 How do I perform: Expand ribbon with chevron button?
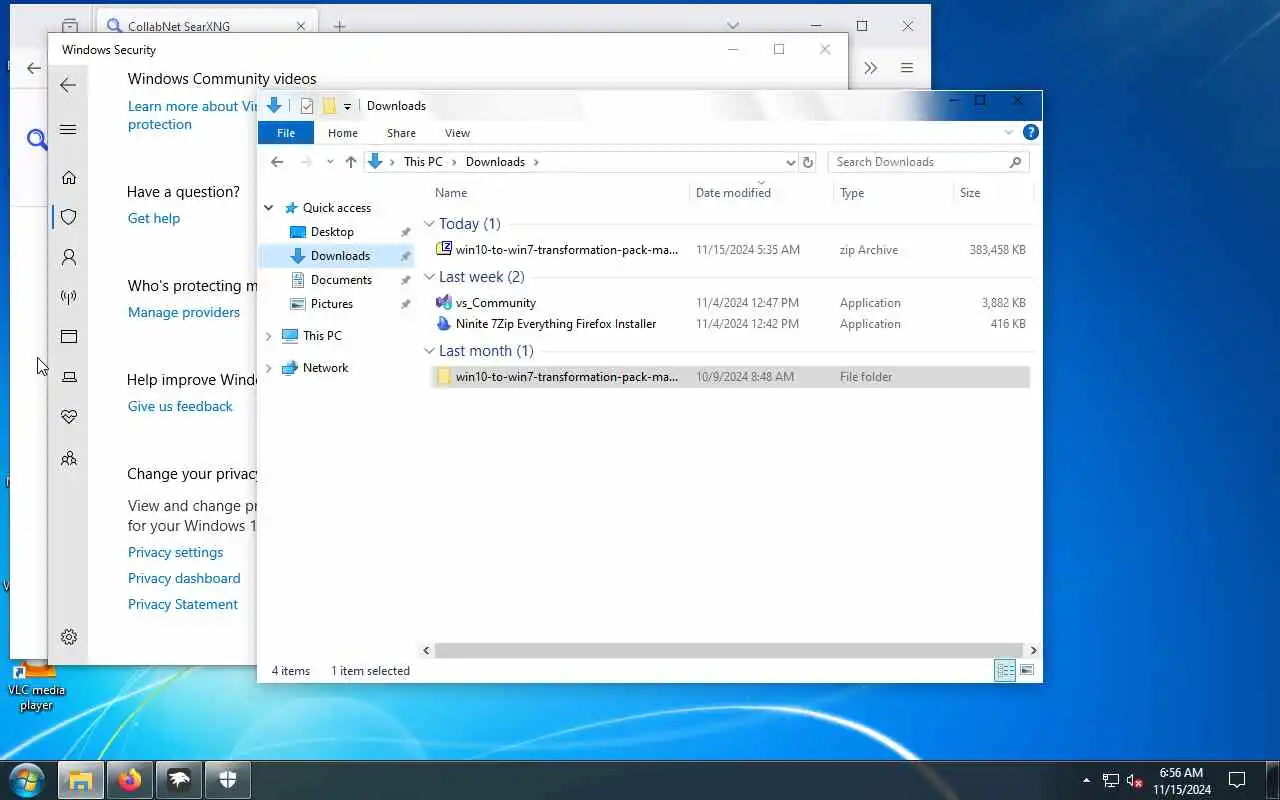point(1008,132)
